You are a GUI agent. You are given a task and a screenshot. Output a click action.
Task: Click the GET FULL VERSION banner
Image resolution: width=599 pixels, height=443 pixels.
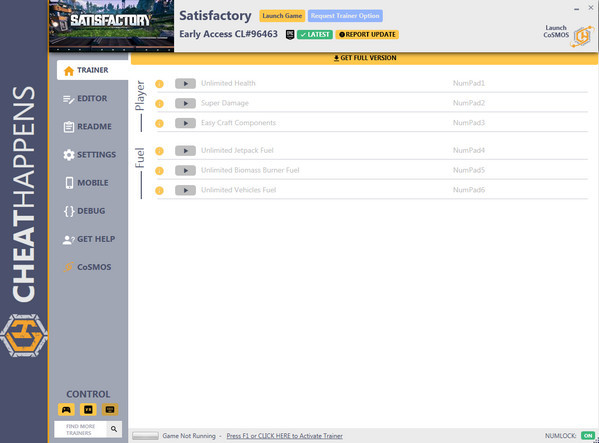364,58
